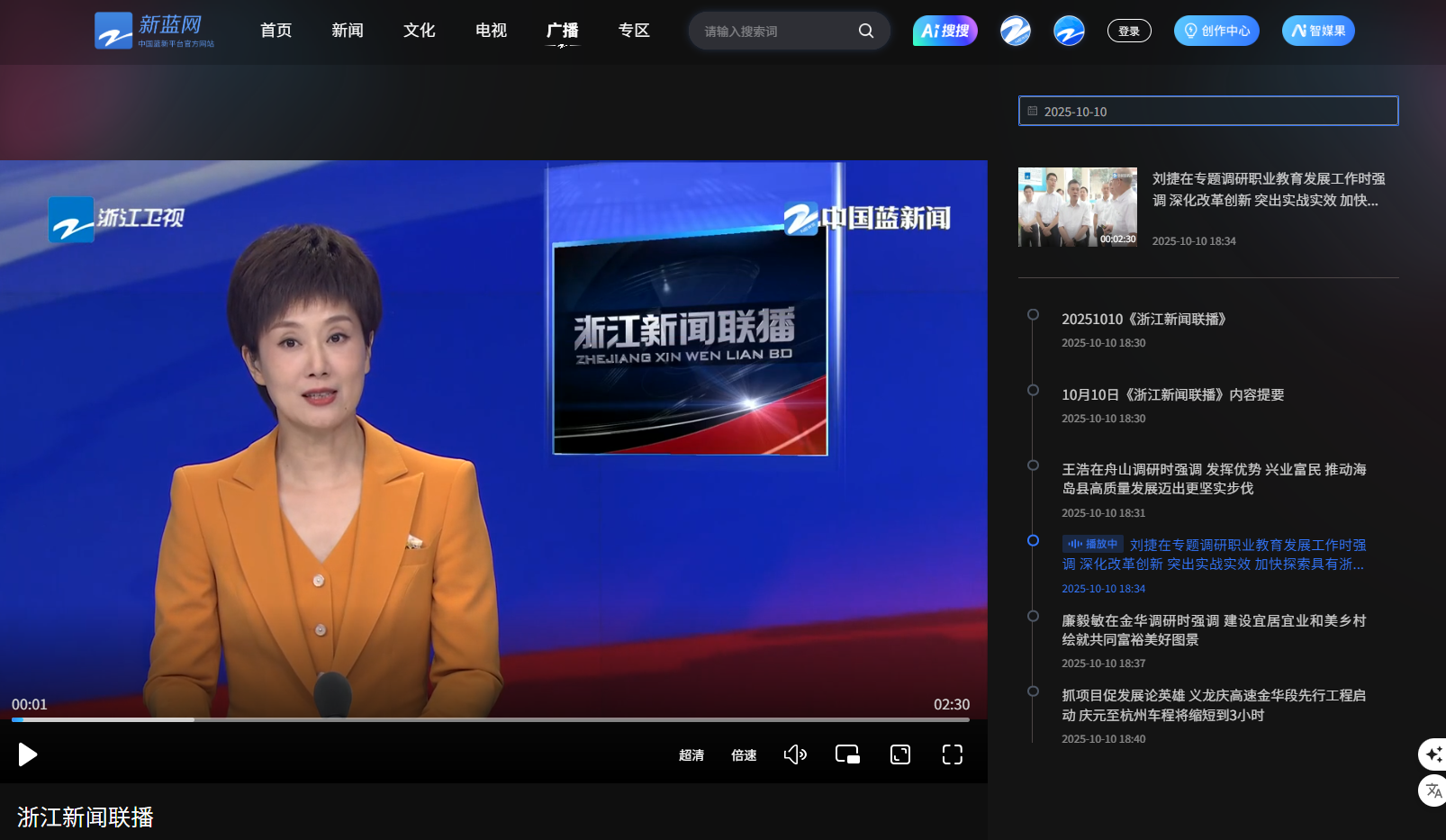Viewport: 1446px width, 840px height.
Task: Click the search keyword input field
Action: [774, 32]
